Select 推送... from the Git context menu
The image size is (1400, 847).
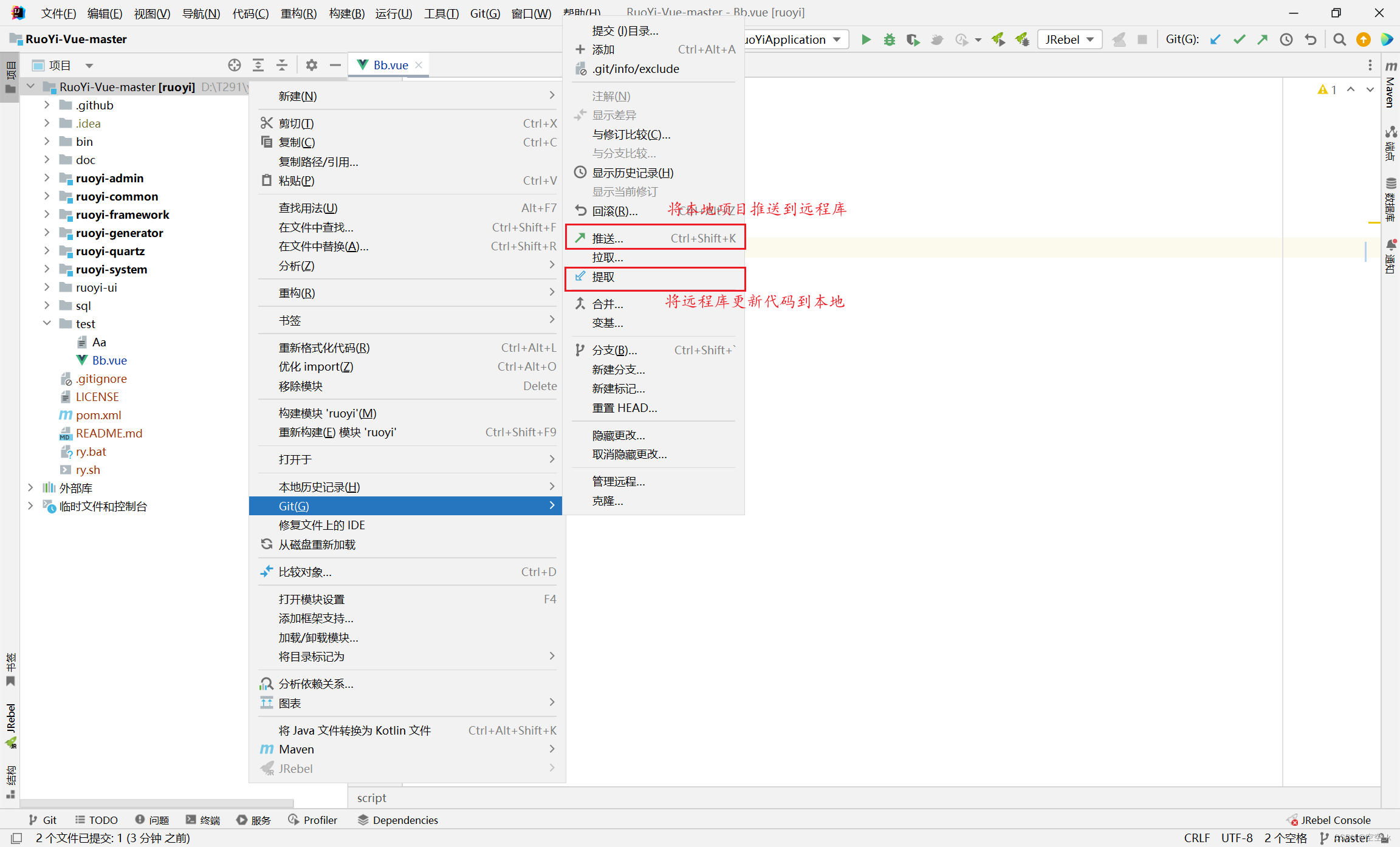(x=608, y=238)
